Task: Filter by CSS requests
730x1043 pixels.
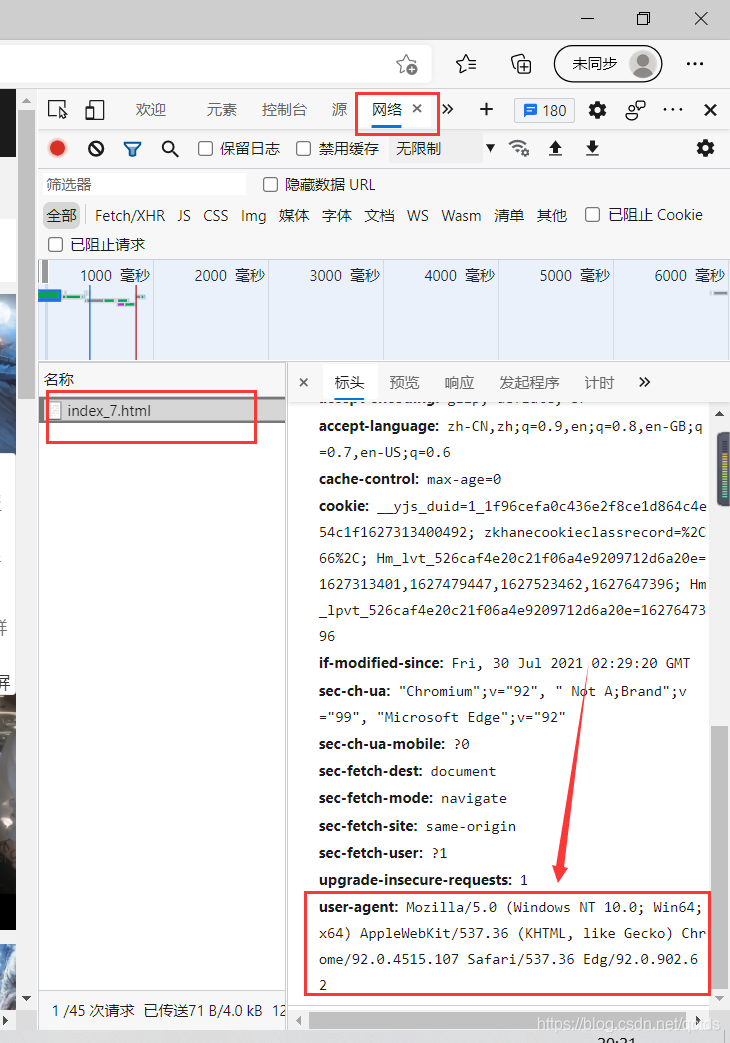Action: [x=216, y=216]
